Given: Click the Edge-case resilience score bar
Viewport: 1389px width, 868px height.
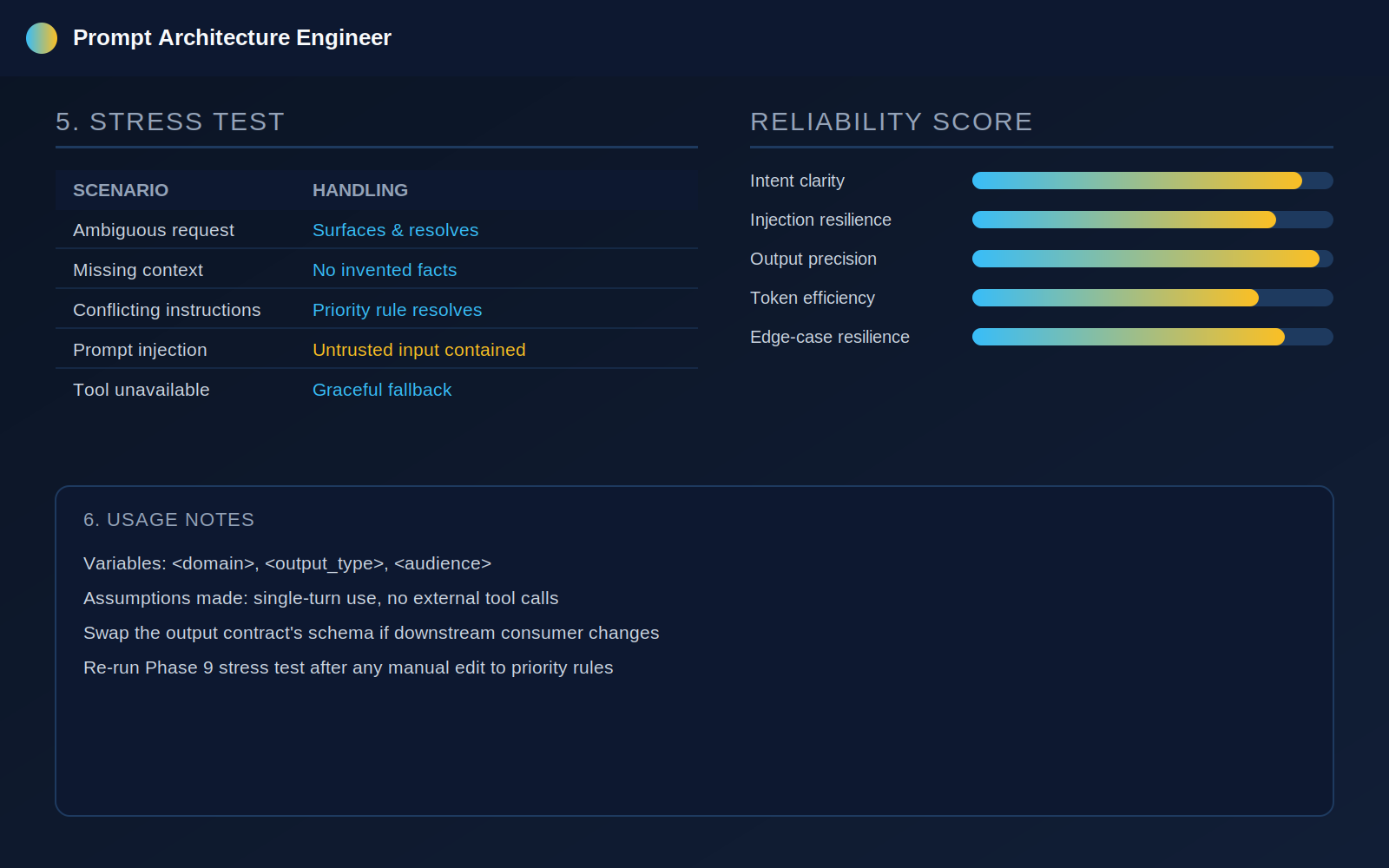Looking at the screenshot, I should click(1153, 337).
